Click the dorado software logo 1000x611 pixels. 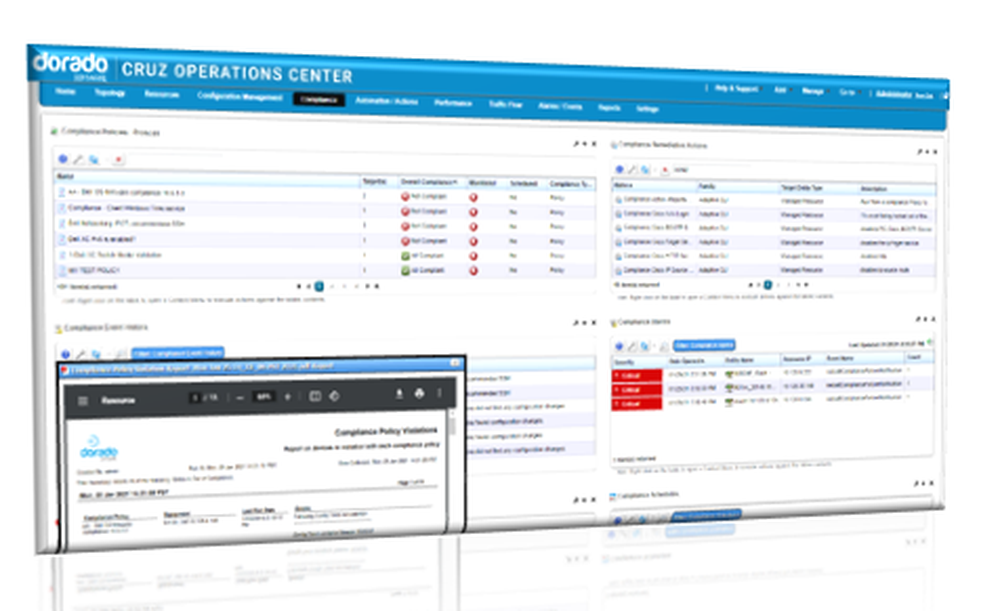coord(70,66)
